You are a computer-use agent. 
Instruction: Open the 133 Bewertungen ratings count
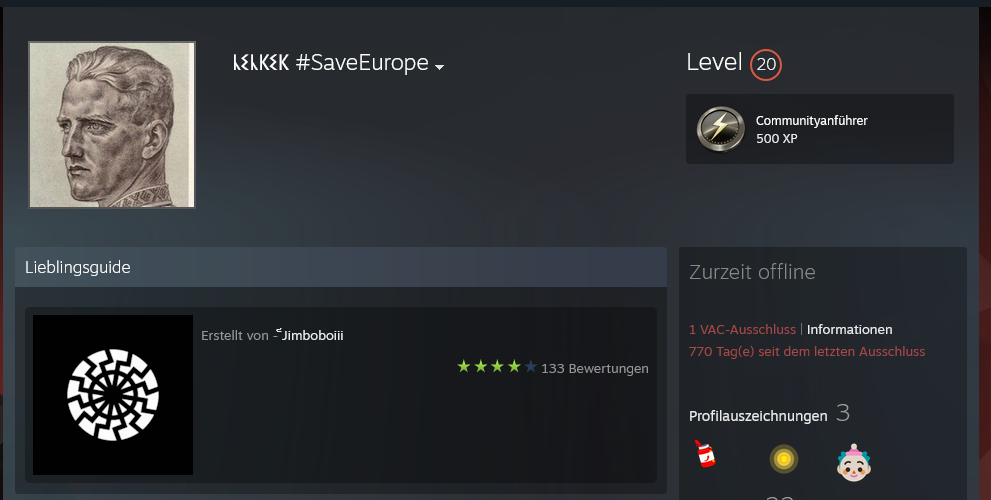tap(595, 369)
